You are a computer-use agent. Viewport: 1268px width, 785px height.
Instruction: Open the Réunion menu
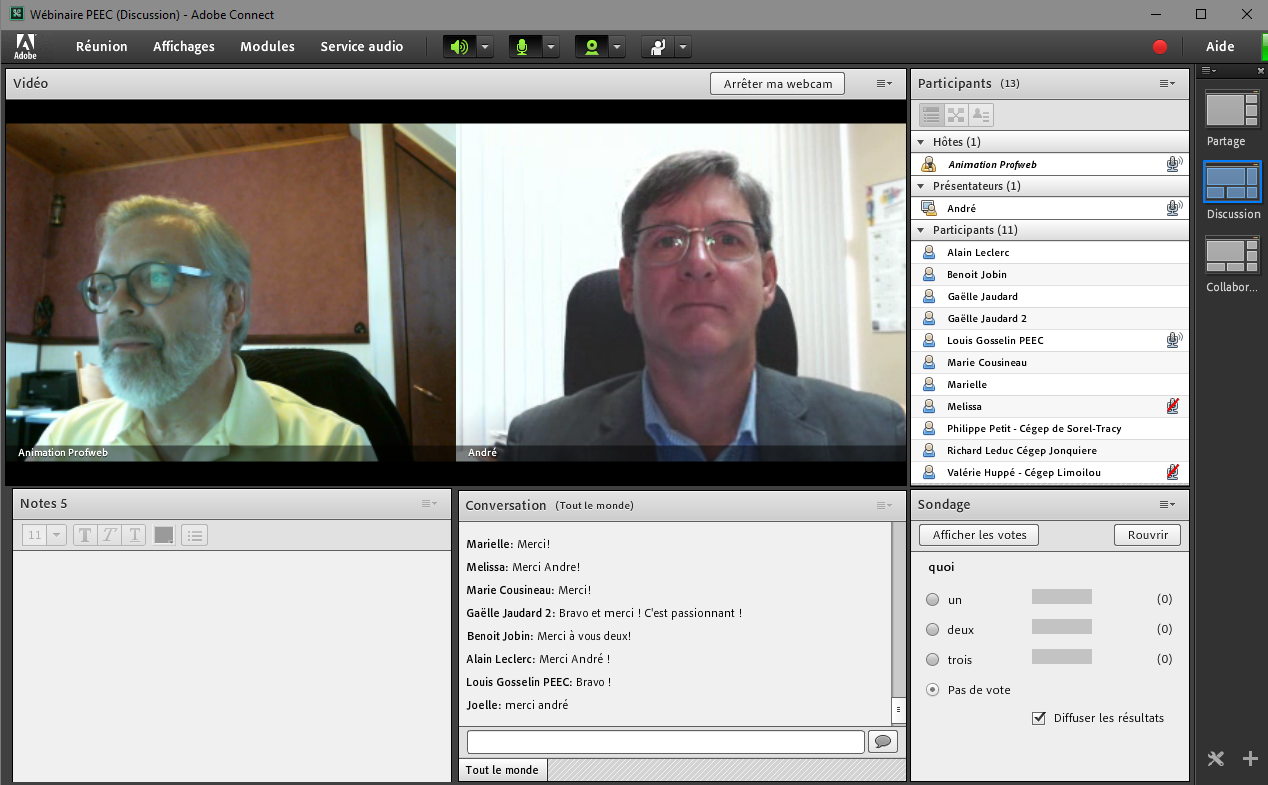(x=102, y=47)
